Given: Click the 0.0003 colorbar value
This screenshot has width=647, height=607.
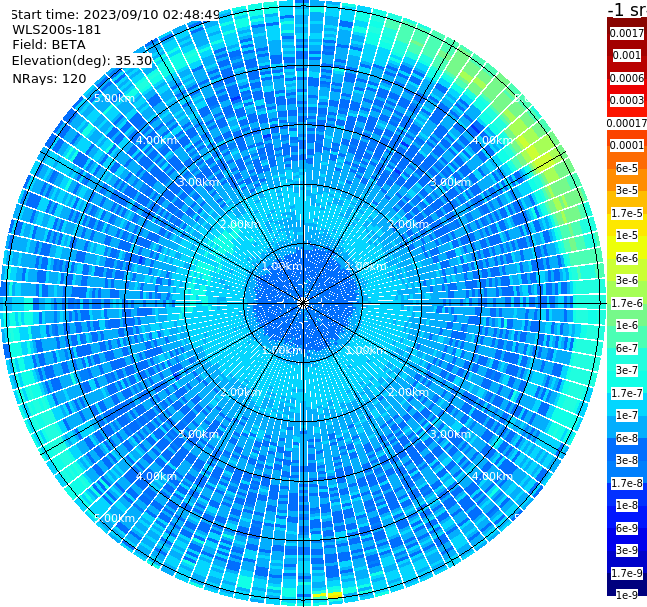Looking at the screenshot, I should click(x=627, y=100).
